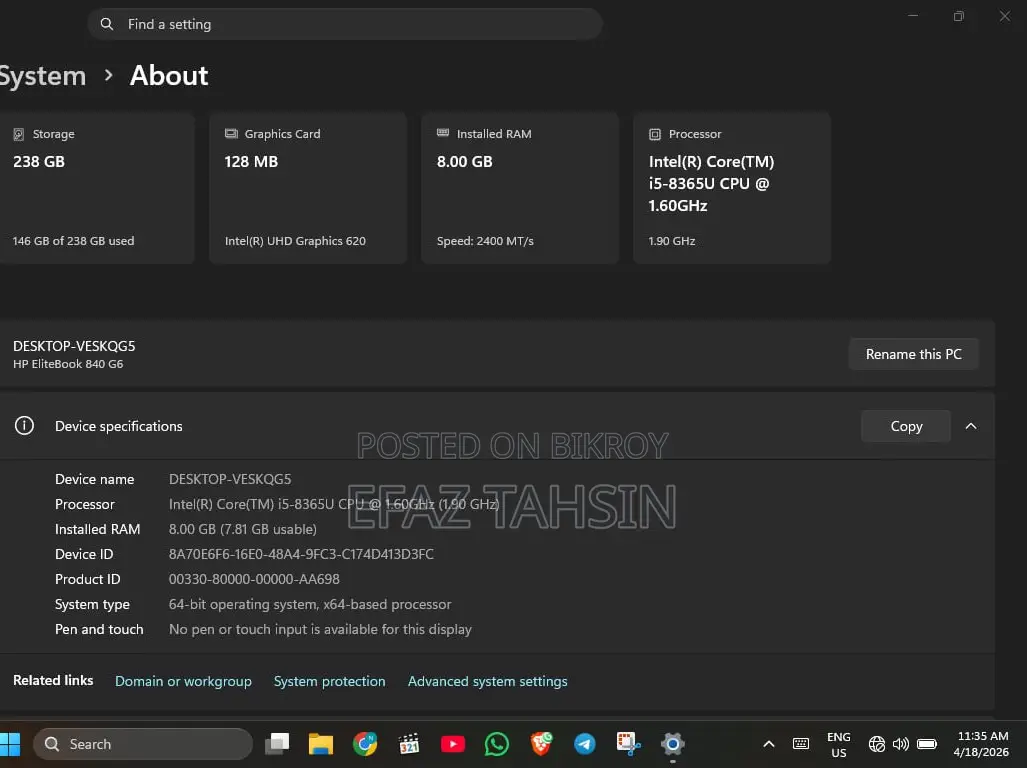The width and height of the screenshot is (1027, 768).
Task: Open the Graphics Card card
Action: (308, 188)
